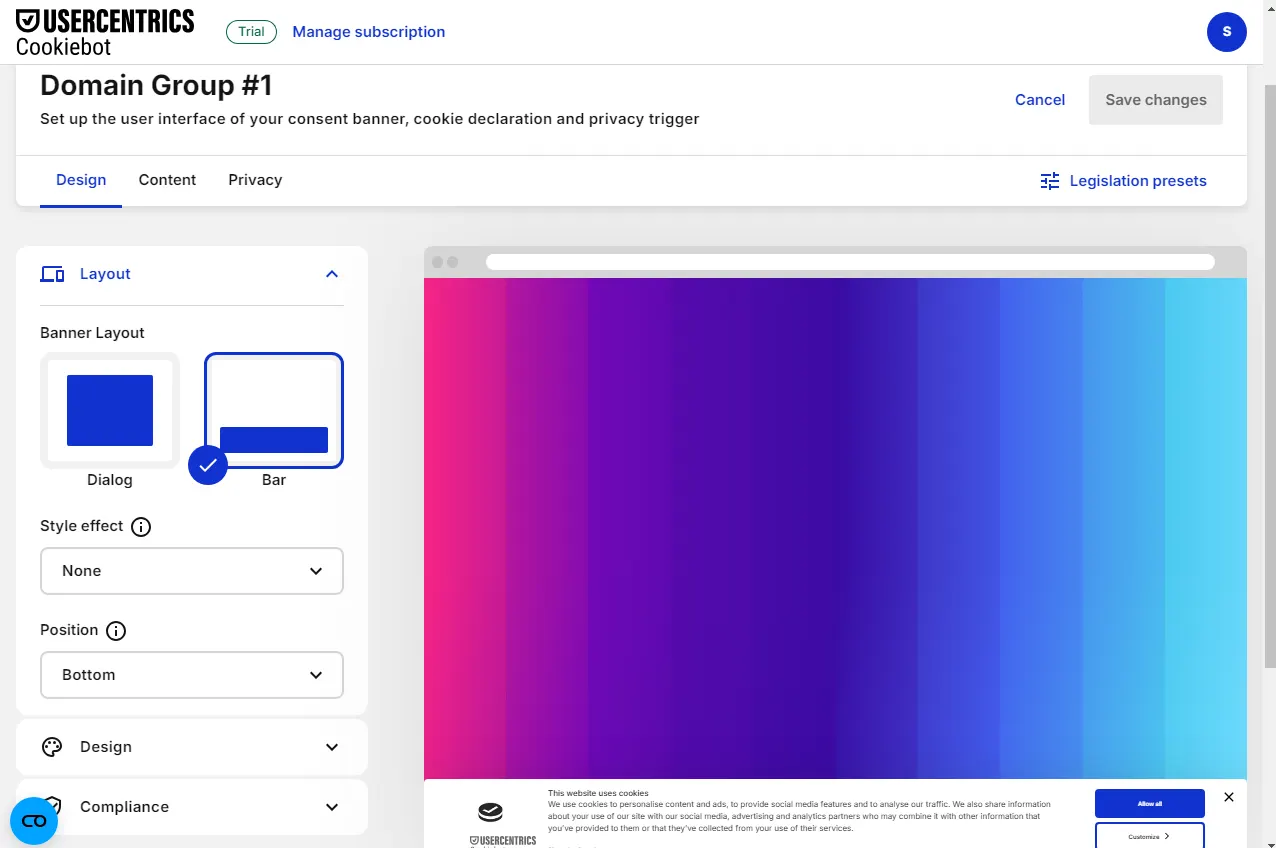Image resolution: width=1276 pixels, height=848 pixels.
Task: Click the Style effect info icon
Action: coord(141,527)
